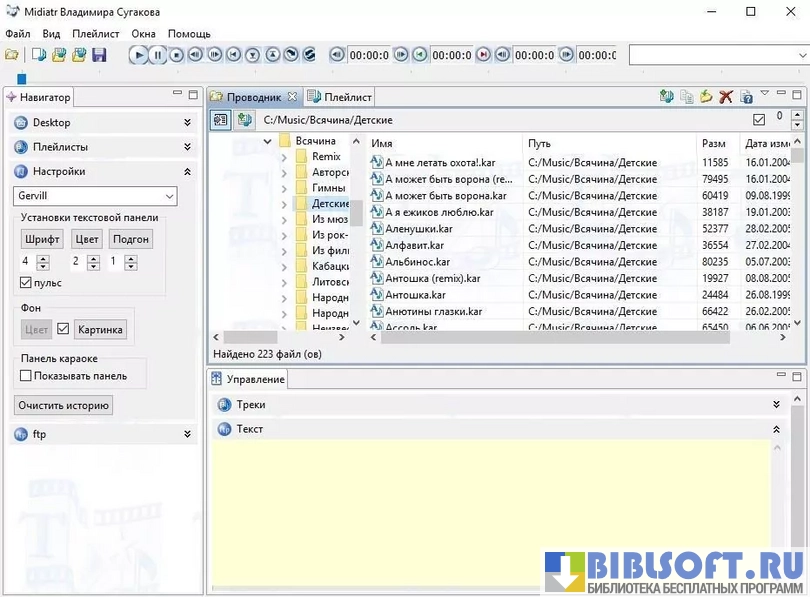Open the Плейлист menu
The image size is (810, 597).
[x=96, y=33]
